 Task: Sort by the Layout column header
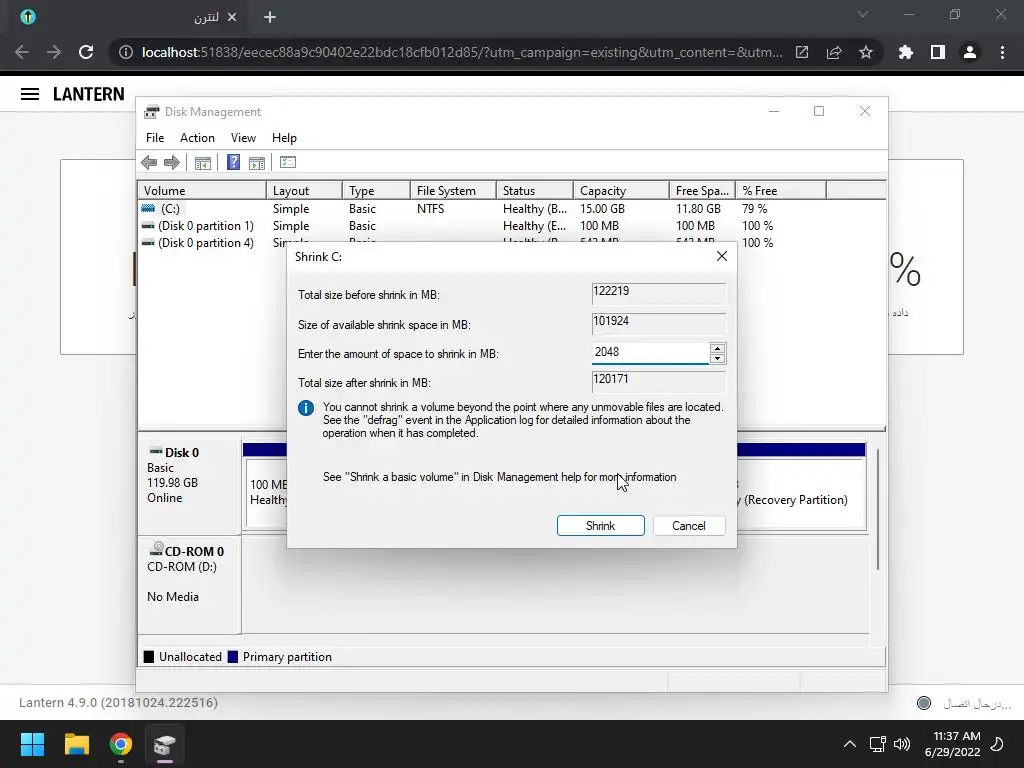coord(304,191)
